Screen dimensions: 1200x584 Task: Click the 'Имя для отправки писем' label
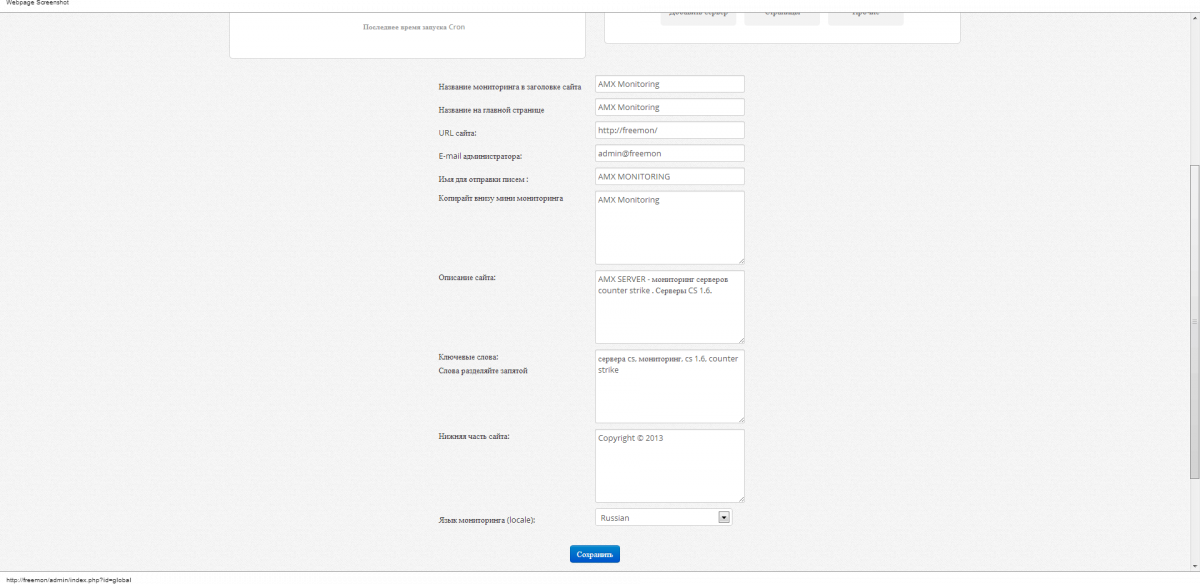pyautogui.click(x=481, y=179)
